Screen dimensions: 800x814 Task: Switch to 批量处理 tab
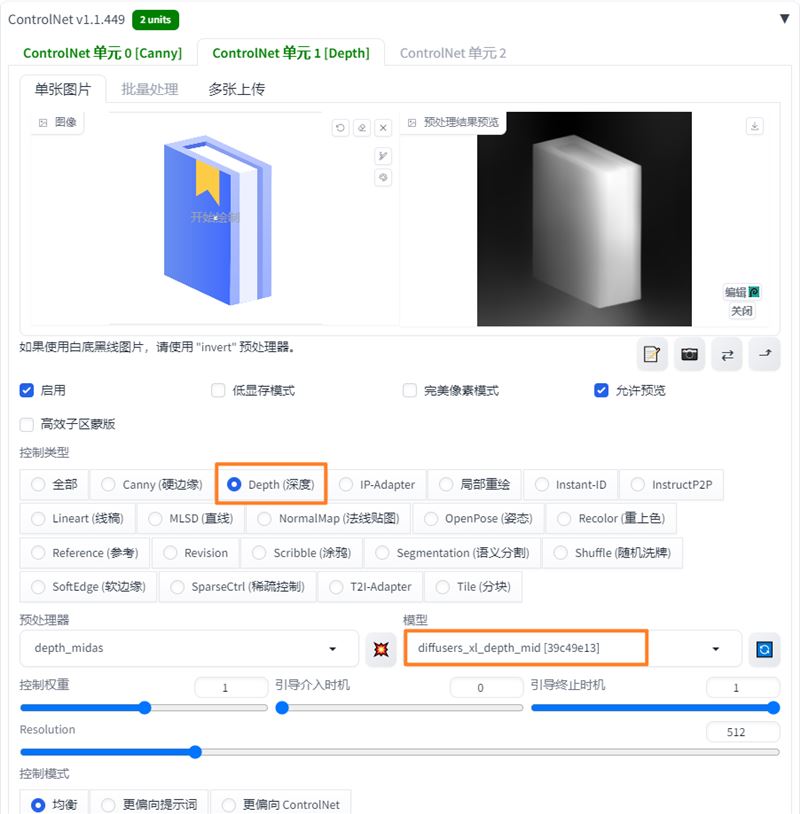[150, 89]
